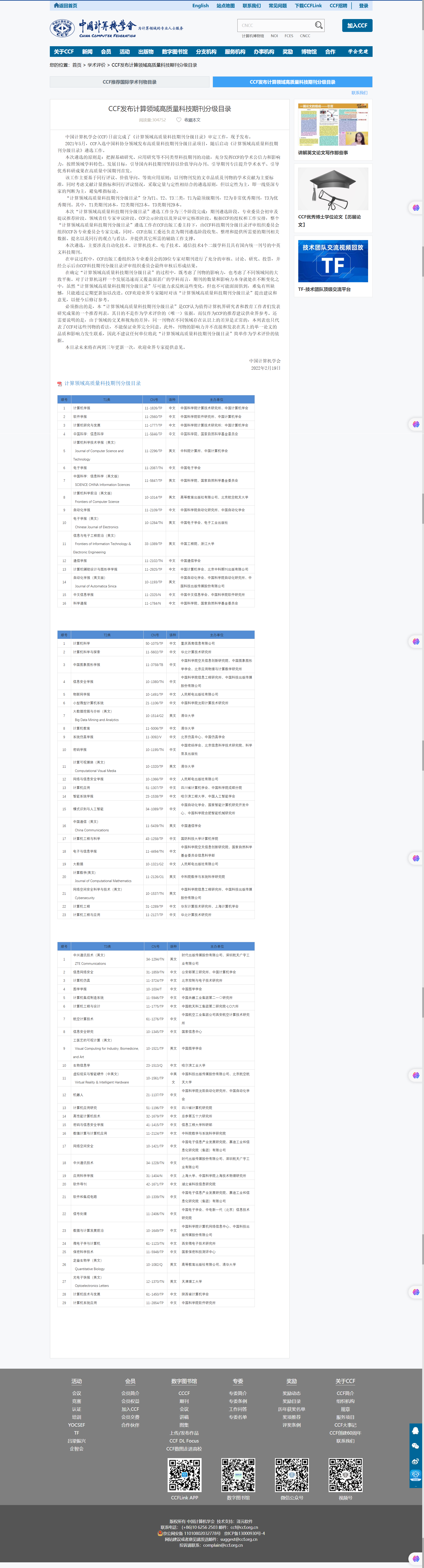The height and width of the screenshot is (1568, 424).
Task: Click the 科学通报 row in T1 table
Action: [156, 603]
